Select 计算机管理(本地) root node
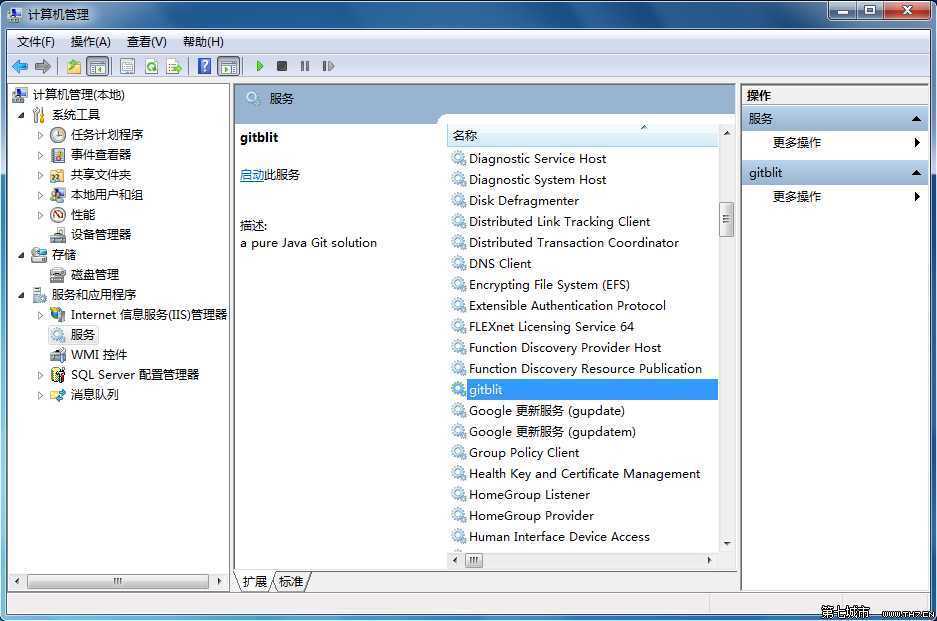Viewport: 937px width, 621px height. coord(78,95)
